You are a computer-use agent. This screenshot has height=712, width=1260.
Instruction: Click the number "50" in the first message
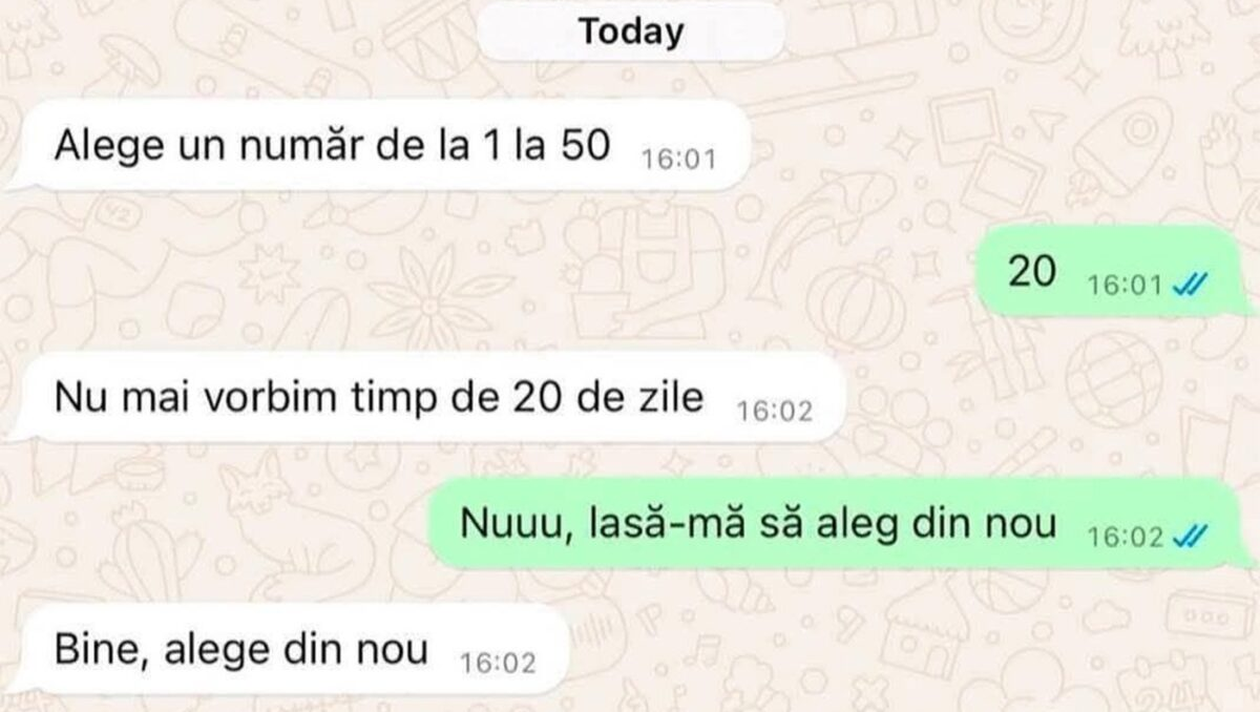pos(585,145)
